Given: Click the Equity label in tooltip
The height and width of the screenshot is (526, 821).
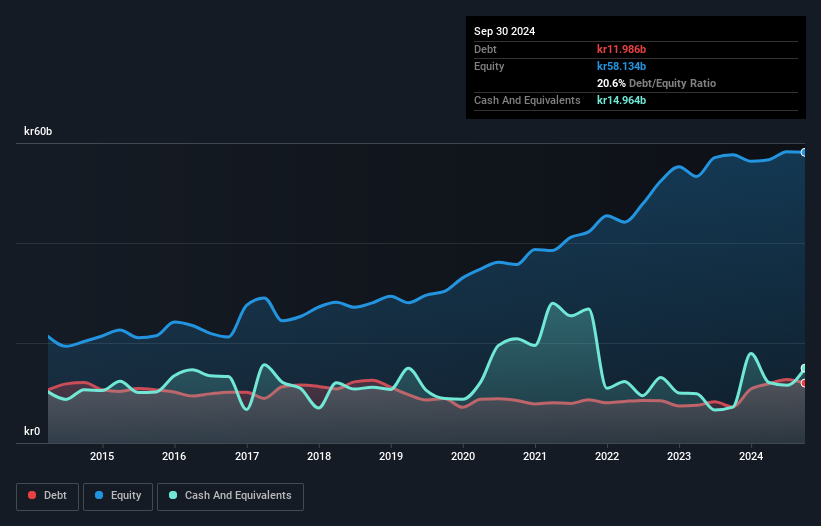Looking at the screenshot, I should pos(489,66).
